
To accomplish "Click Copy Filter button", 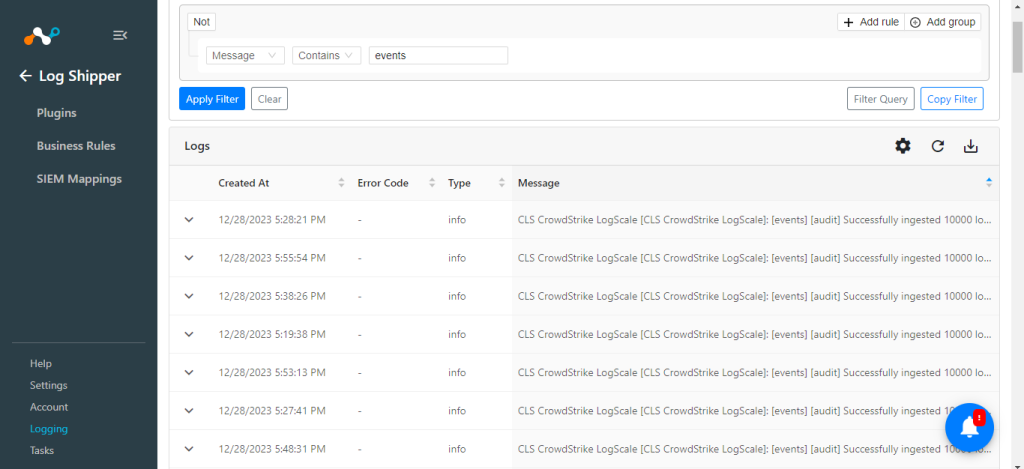I will tap(952, 99).
